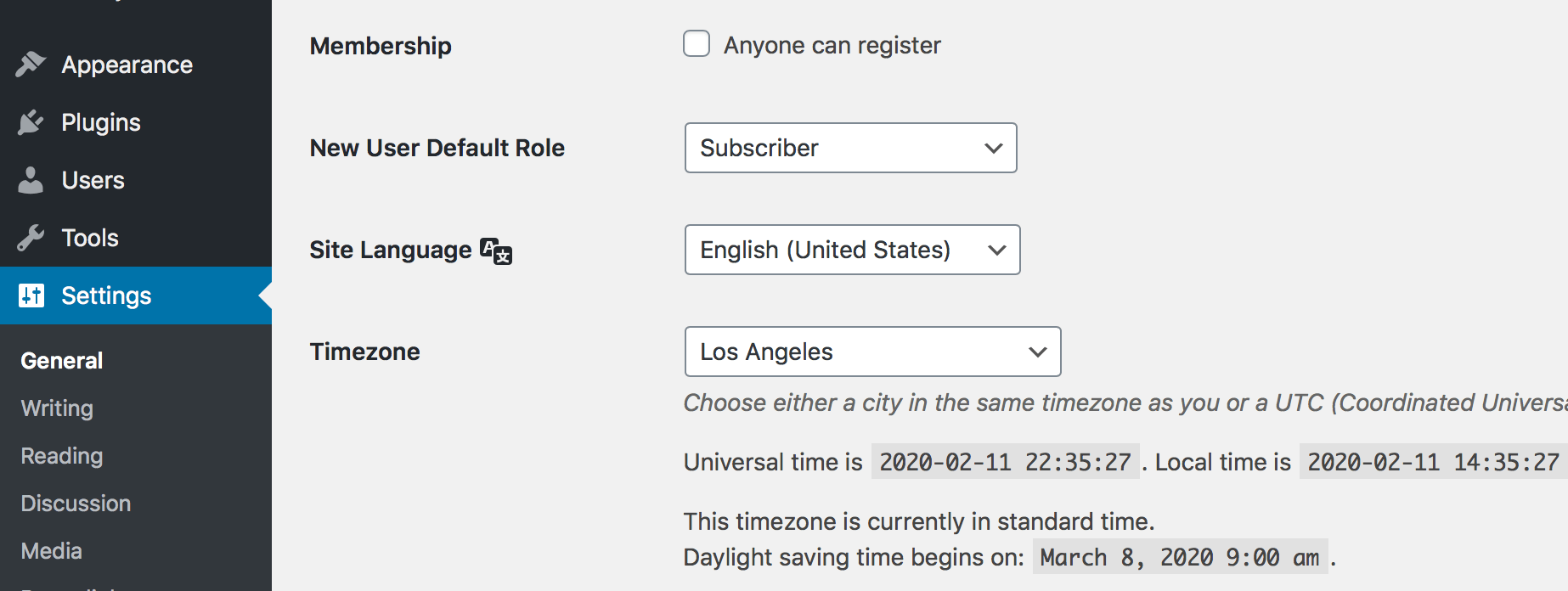Open the Site Language dropdown
The image size is (1568, 591).
tap(852, 250)
